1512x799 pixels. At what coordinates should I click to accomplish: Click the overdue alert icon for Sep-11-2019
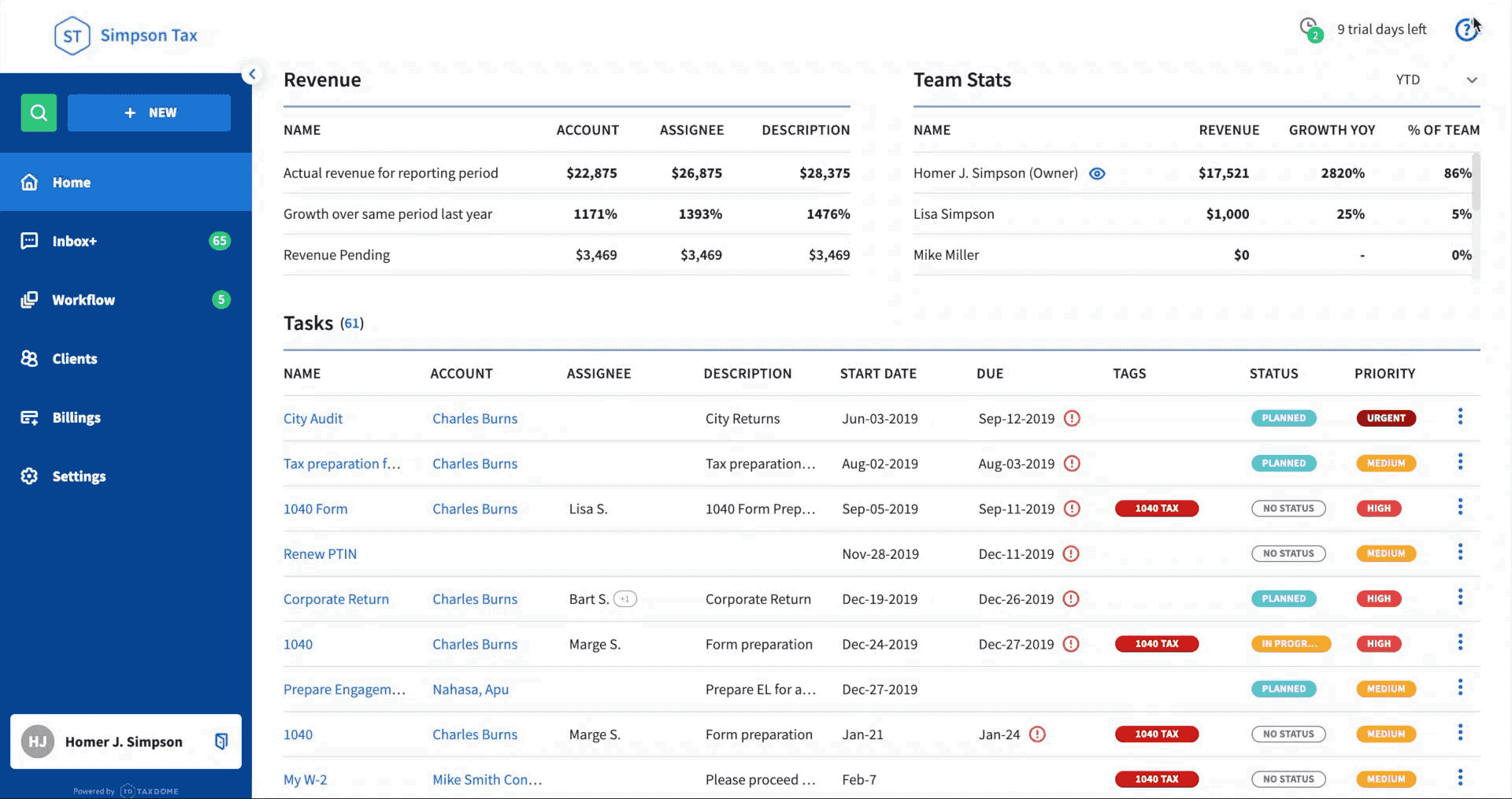click(1072, 509)
